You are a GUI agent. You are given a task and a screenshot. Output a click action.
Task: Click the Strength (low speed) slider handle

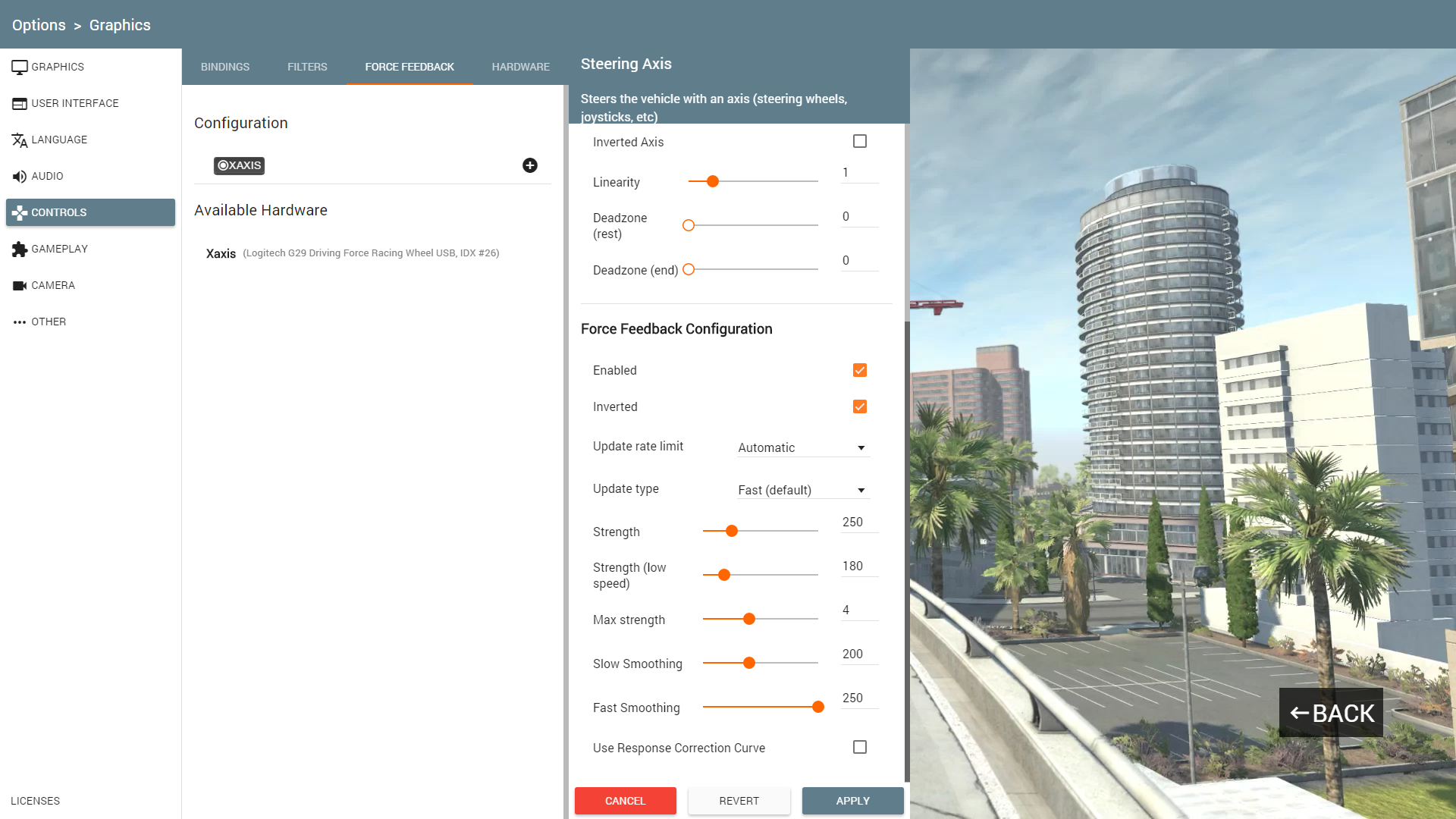724,575
